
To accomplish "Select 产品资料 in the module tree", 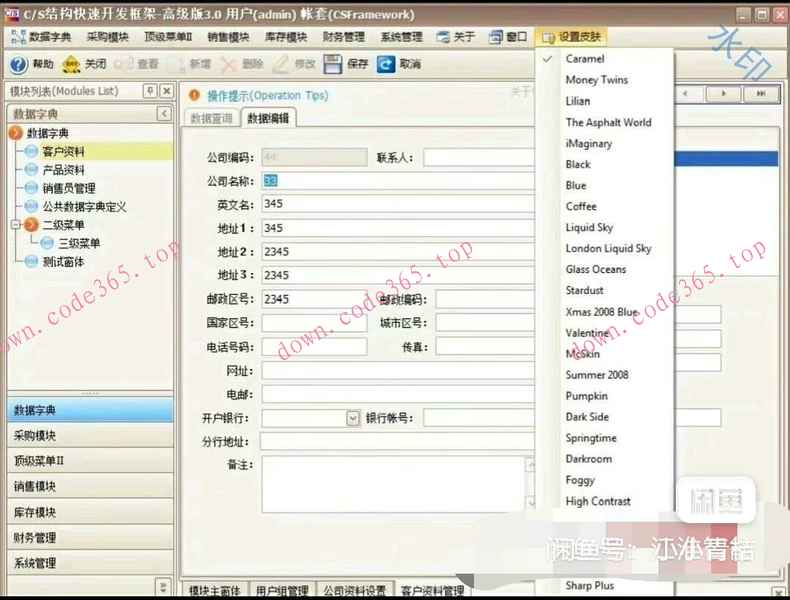I will point(63,170).
